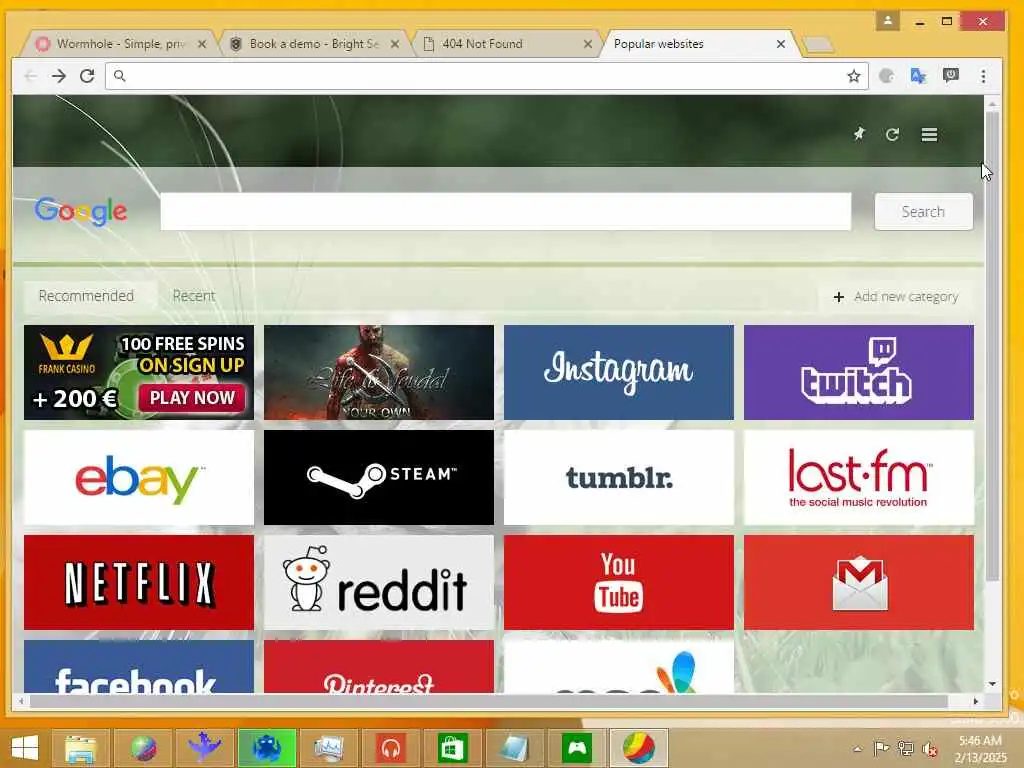Open the YouTube tile

(618, 583)
